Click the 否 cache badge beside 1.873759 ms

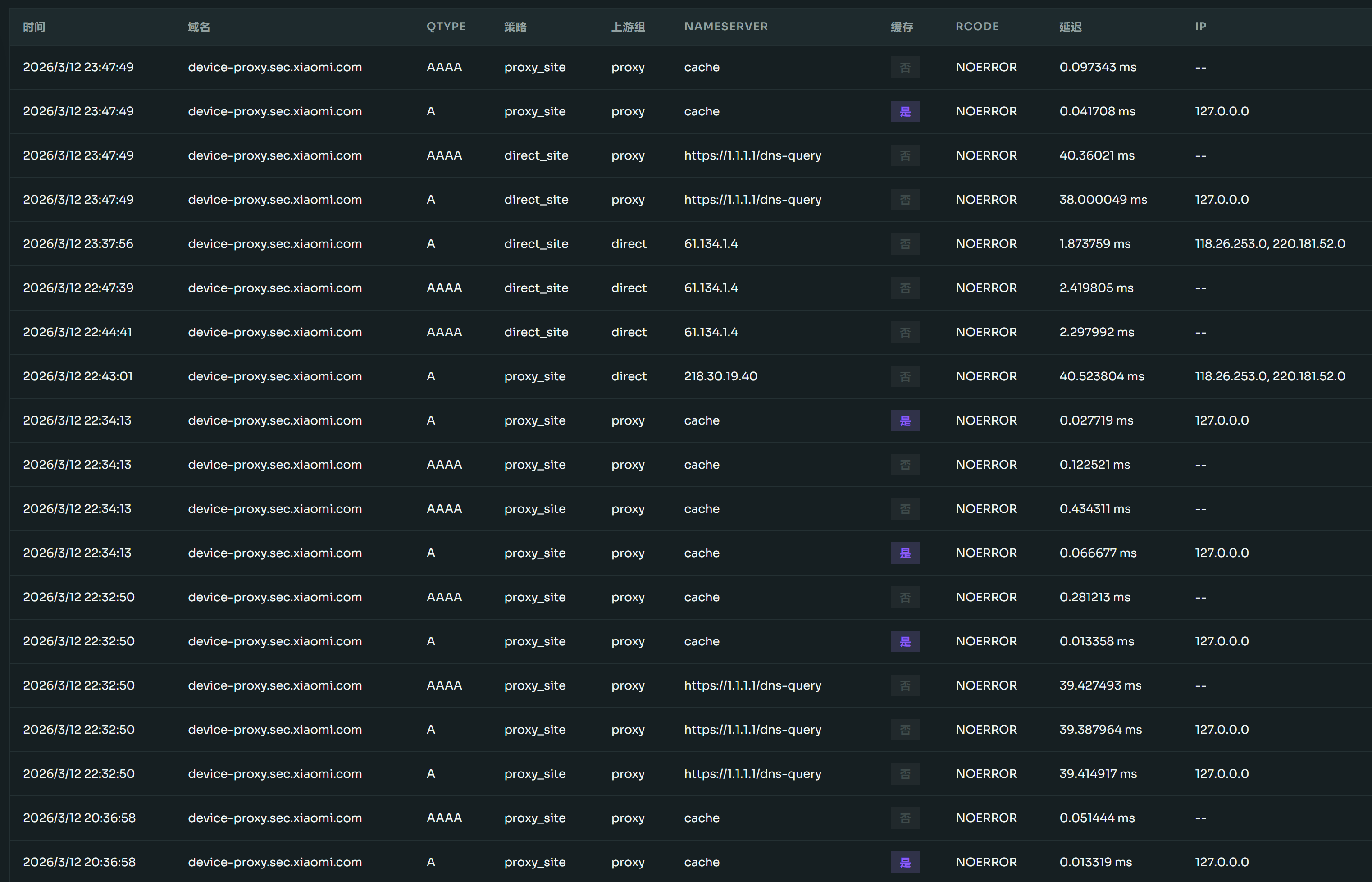pyautogui.click(x=904, y=244)
